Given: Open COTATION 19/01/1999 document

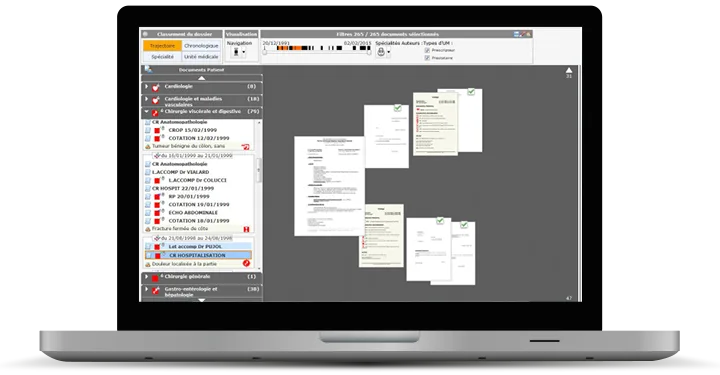Looking at the screenshot, I should pos(199,205).
